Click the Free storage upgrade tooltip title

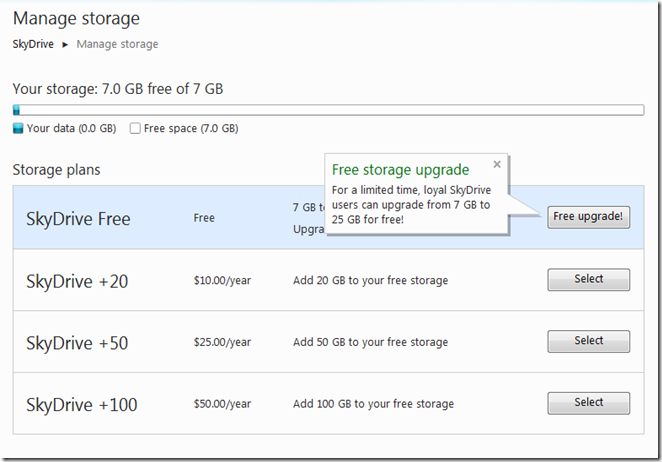[400, 170]
